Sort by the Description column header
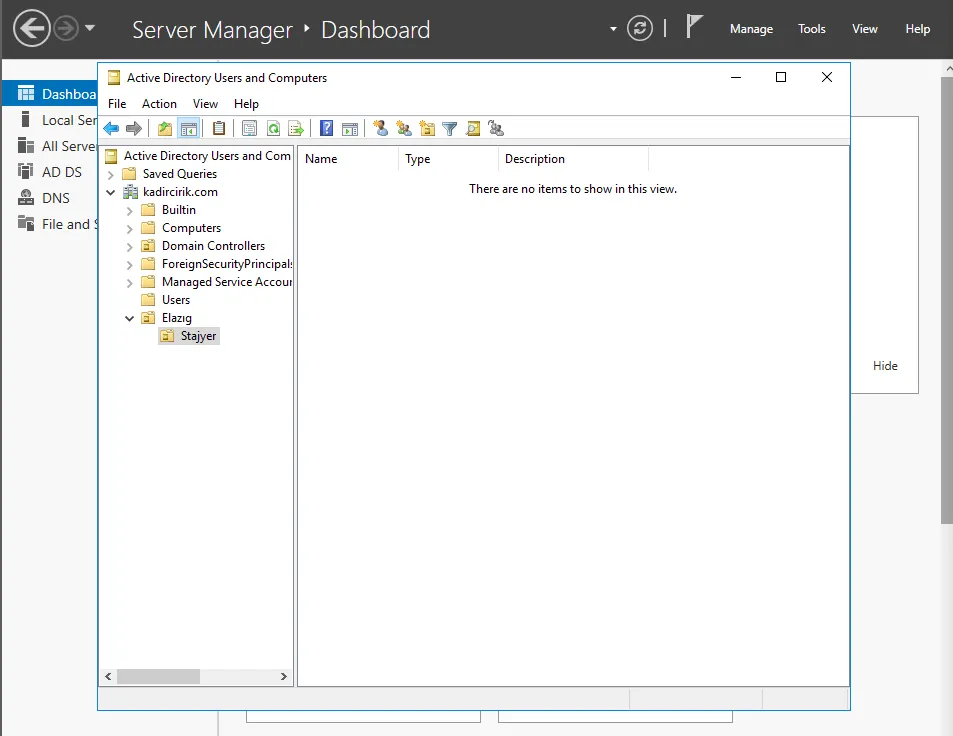Image resolution: width=953 pixels, height=736 pixels. click(573, 159)
